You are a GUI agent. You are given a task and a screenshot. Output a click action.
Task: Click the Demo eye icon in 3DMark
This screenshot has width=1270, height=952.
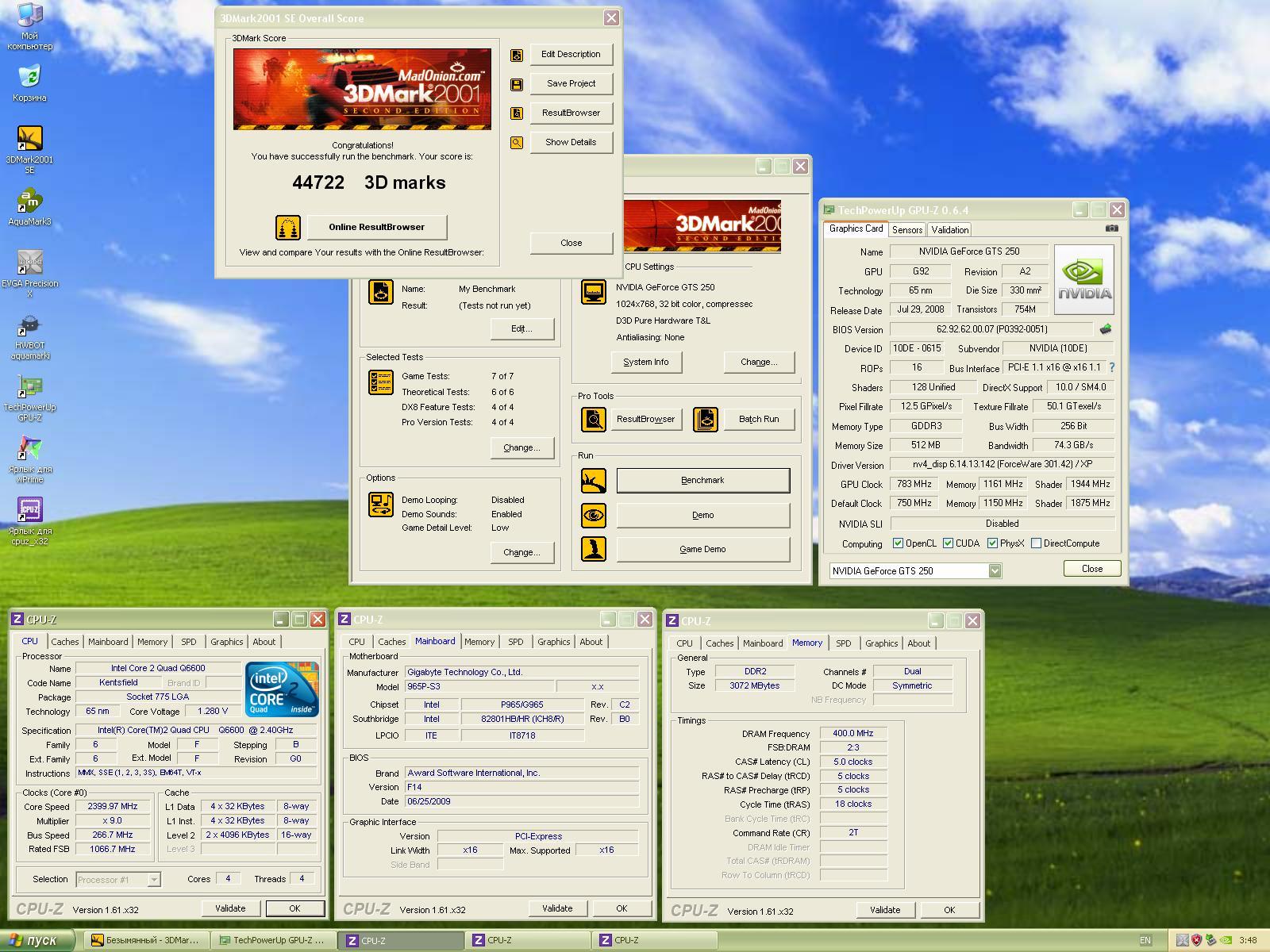click(x=594, y=516)
